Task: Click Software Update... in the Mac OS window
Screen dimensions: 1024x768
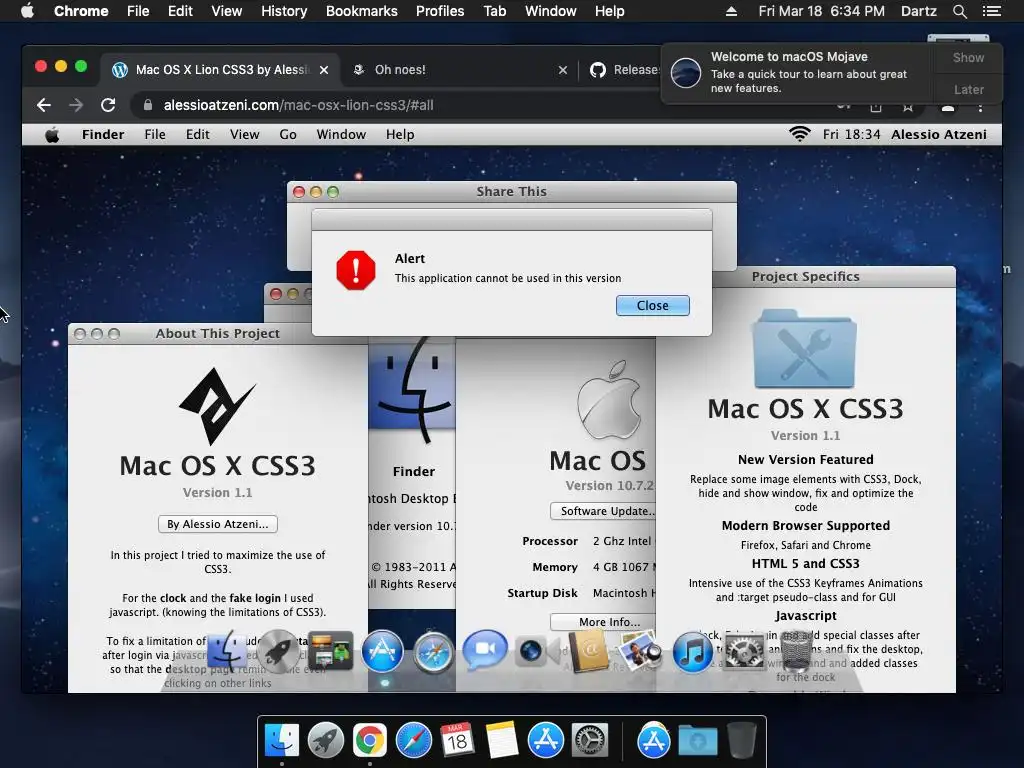Action: tap(603, 511)
